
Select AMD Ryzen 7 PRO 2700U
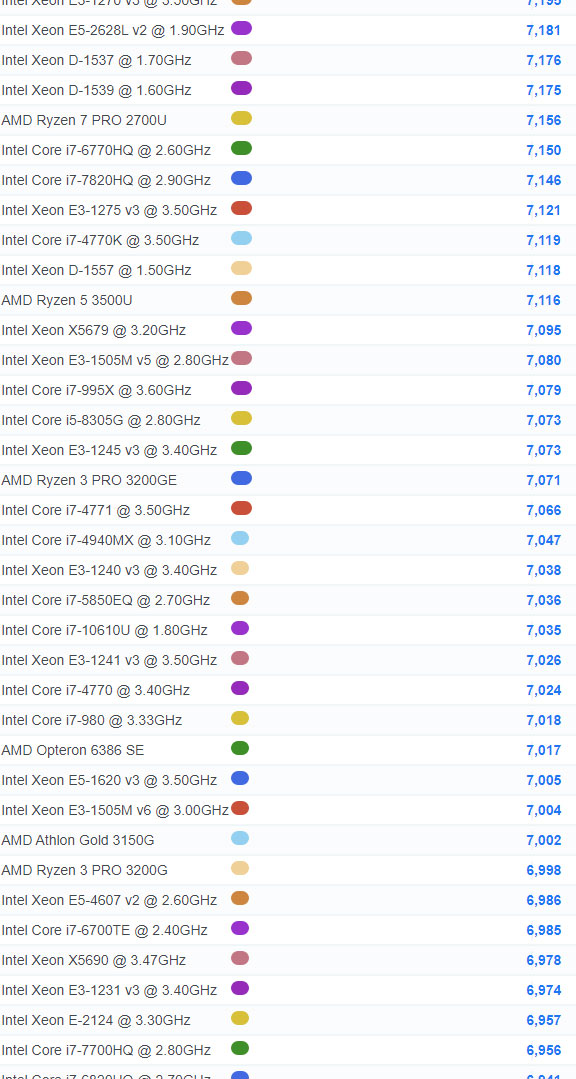click(x=84, y=120)
